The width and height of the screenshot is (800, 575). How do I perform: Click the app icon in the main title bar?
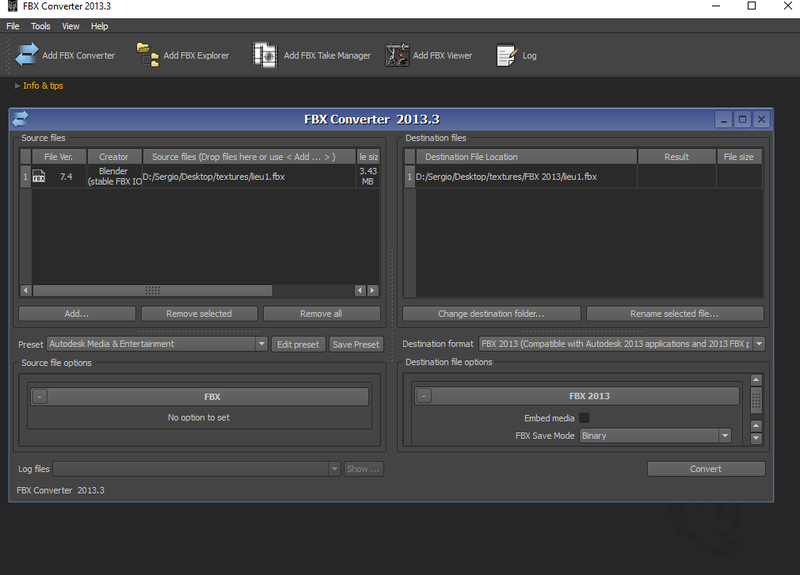click(13, 6)
